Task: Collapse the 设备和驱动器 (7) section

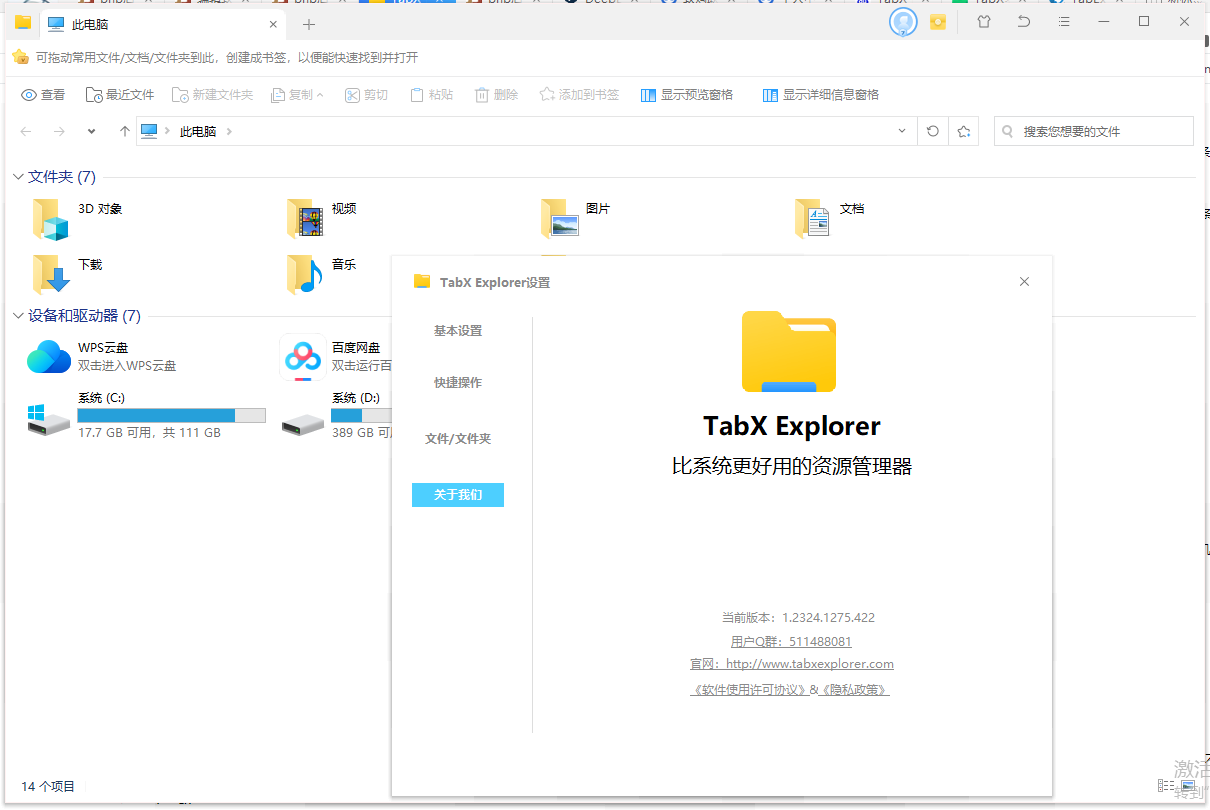Action: click(x=16, y=315)
